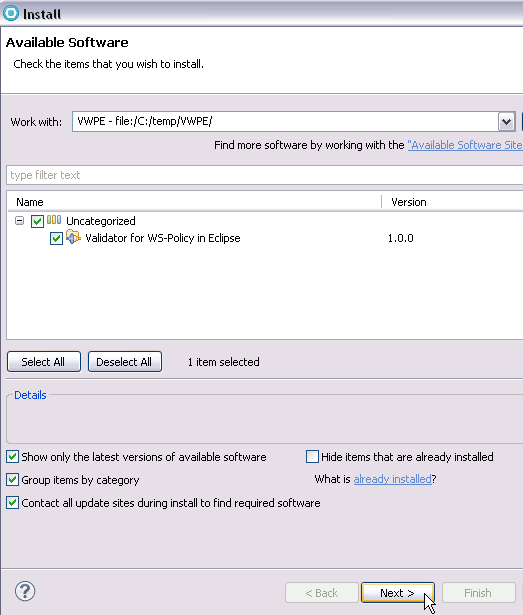Screen dimensions: 523x615
Task: Open the help question mark icon
Action: click(25, 591)
